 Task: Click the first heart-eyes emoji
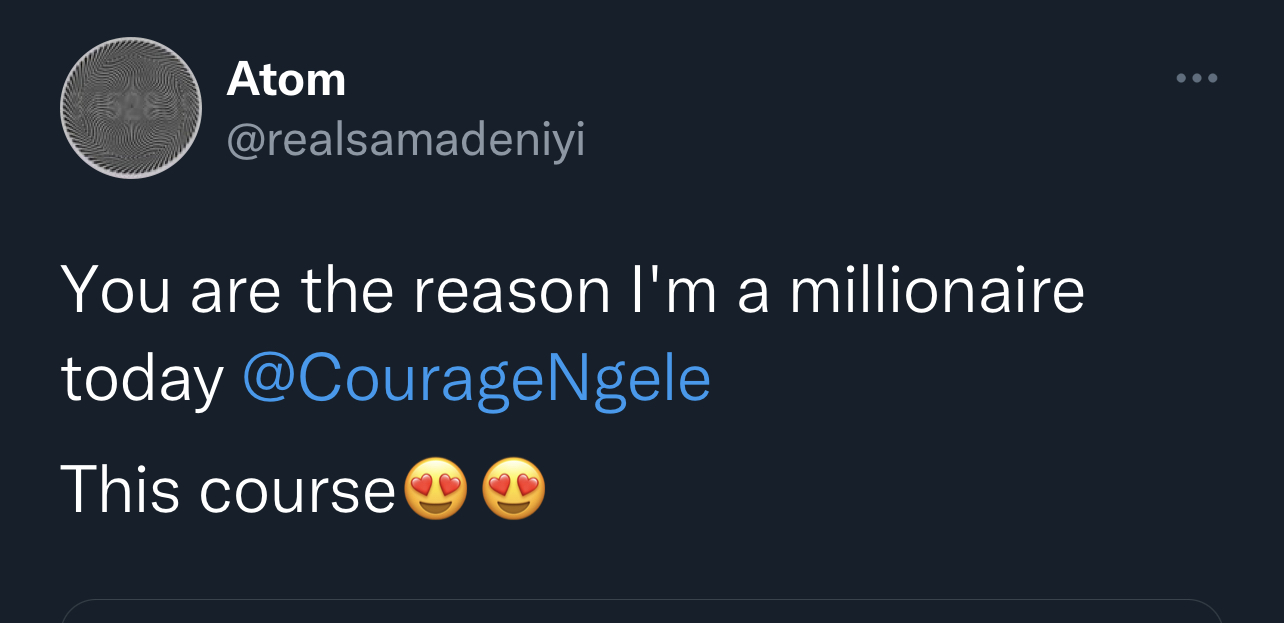click(x=435, y=490)
